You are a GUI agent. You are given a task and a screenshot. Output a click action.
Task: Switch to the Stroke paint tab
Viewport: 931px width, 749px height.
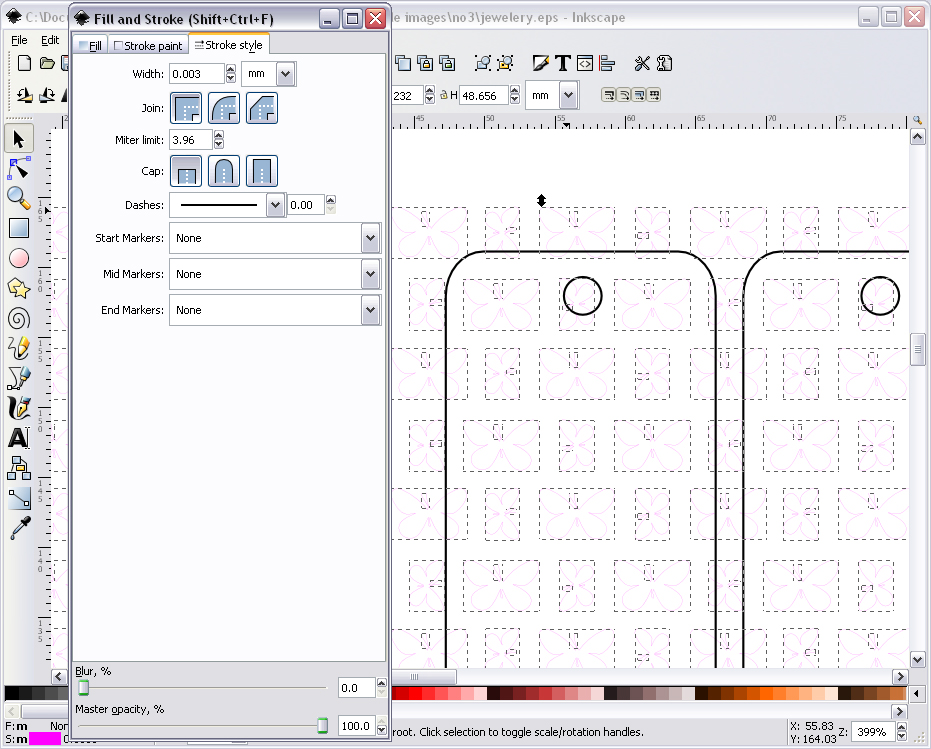click(x=148, y=46)
